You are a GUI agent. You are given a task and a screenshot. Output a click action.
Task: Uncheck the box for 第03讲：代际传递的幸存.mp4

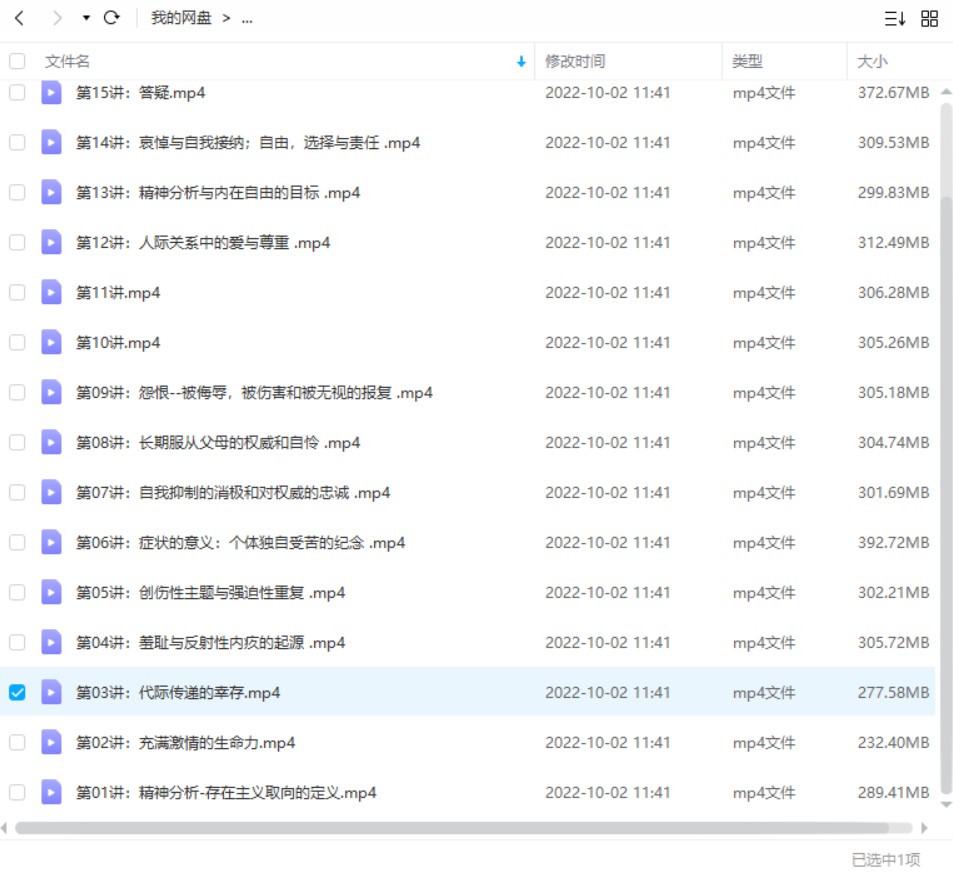(17, 692)
